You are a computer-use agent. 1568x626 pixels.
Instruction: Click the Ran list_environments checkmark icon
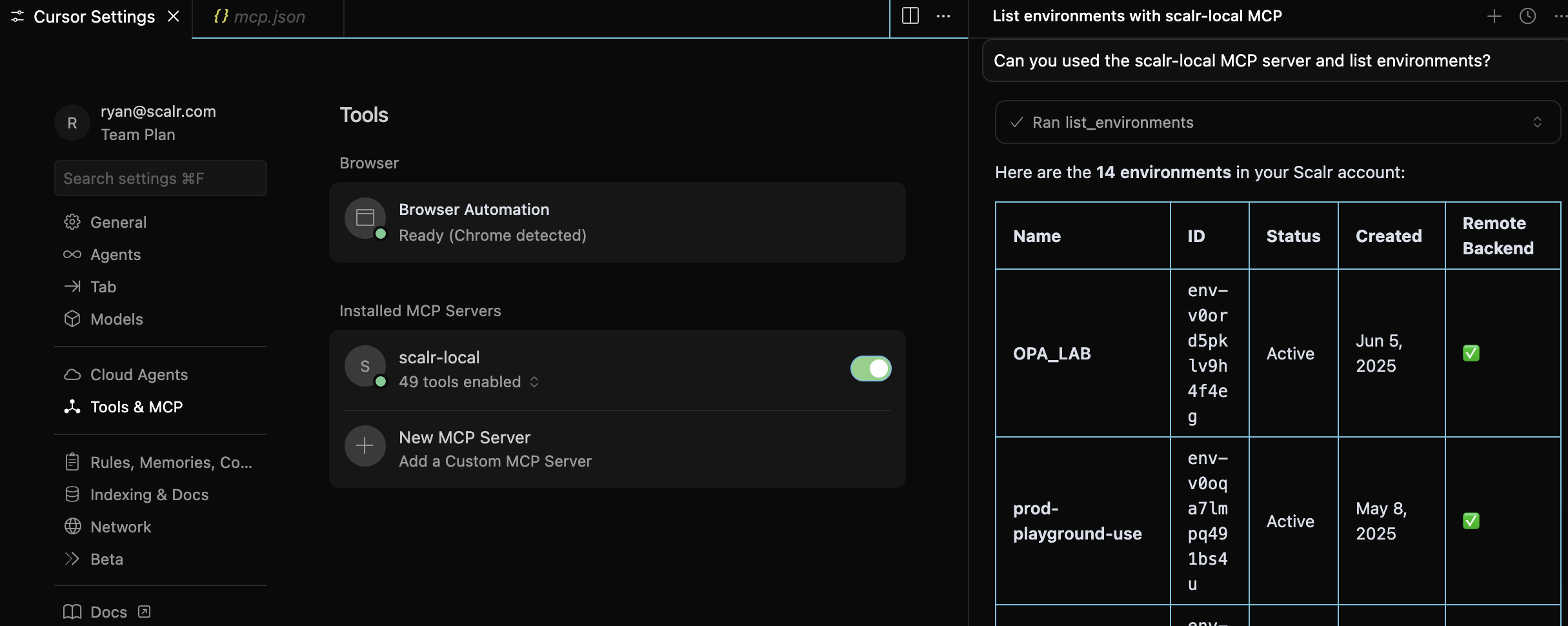tap(1017, 122)
